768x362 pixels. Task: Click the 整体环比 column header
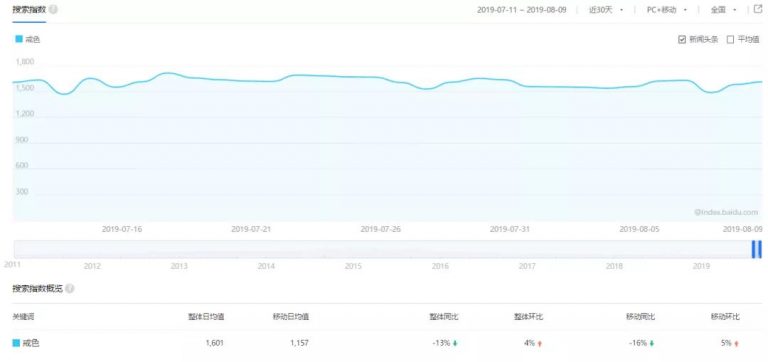point(529,317)
